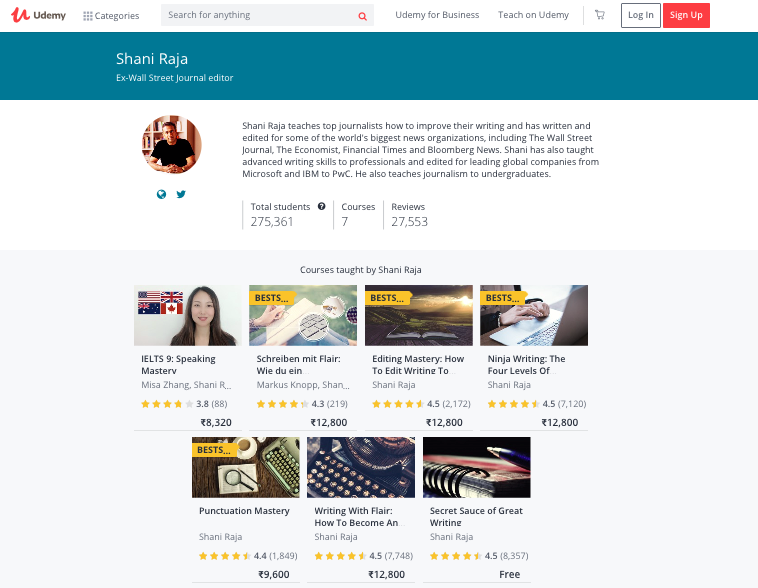Click Bestseller badge on Punctuation Mastery

(x=214, y=450)
